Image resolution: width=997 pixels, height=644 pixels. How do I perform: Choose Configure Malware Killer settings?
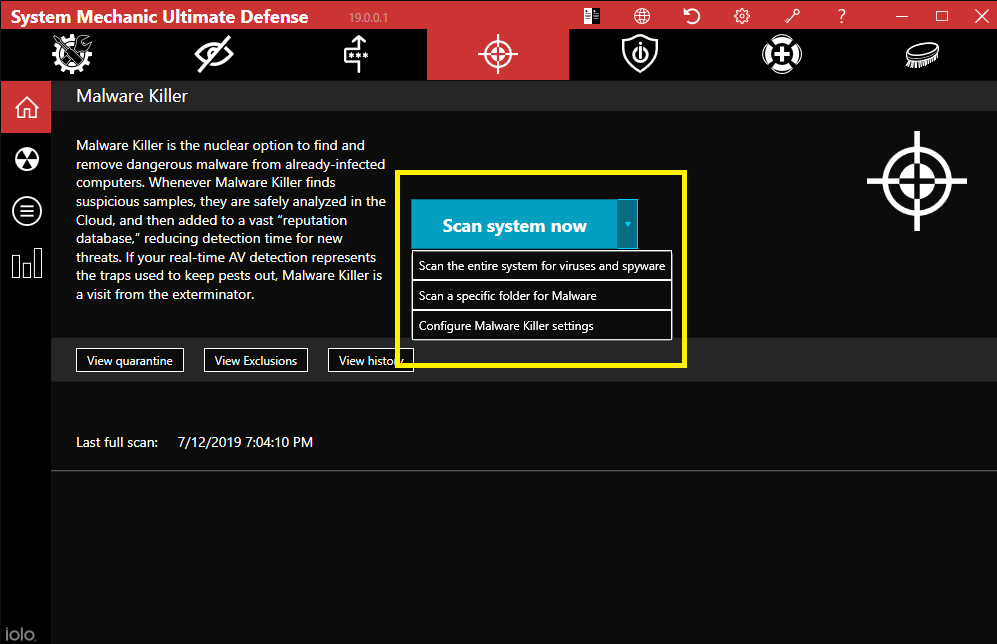tap(542, 325)
